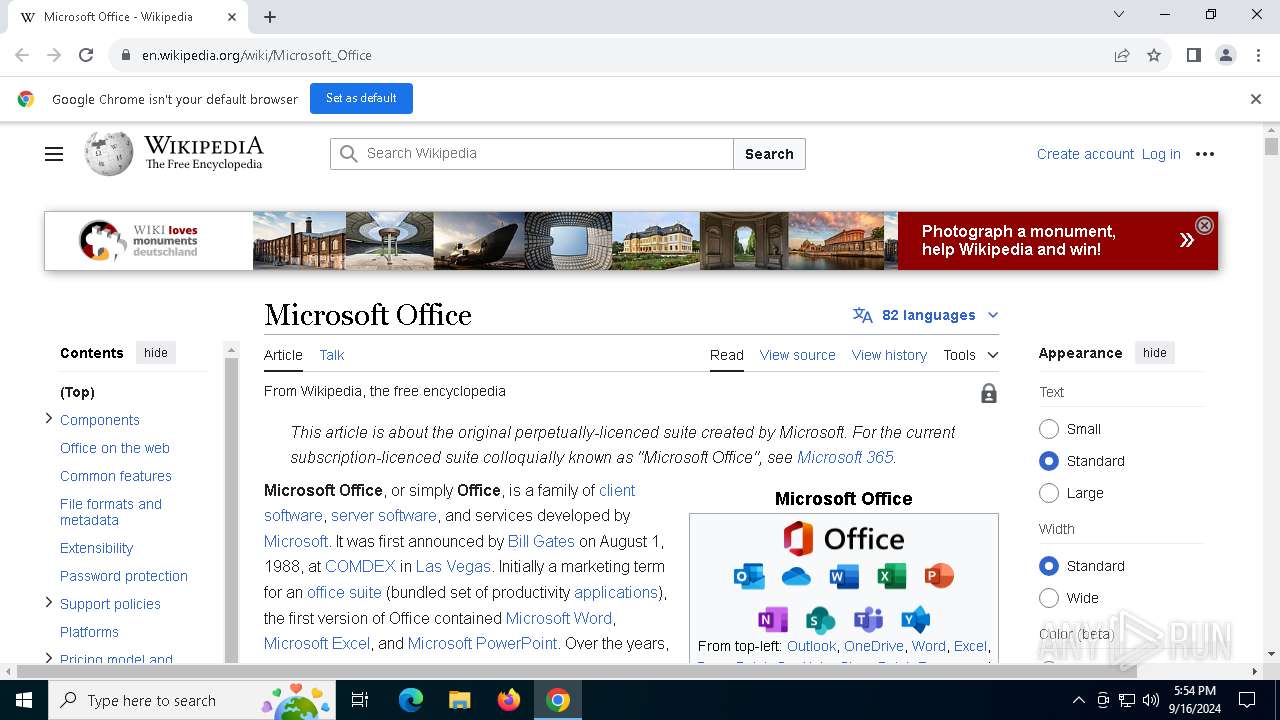Screen dimensions: 1280x720
Task: Open the View history tab
Action: click(889, 355)
